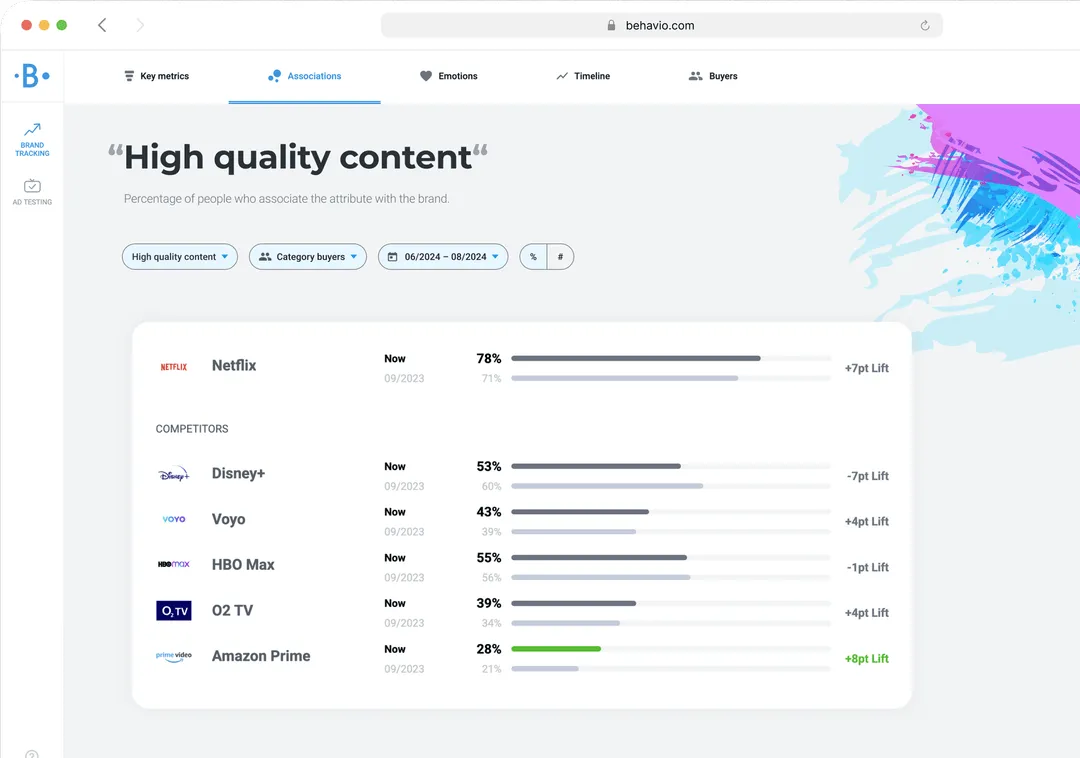
Task: Click the 71% previous value for Netflix
Action: (492, 379)
